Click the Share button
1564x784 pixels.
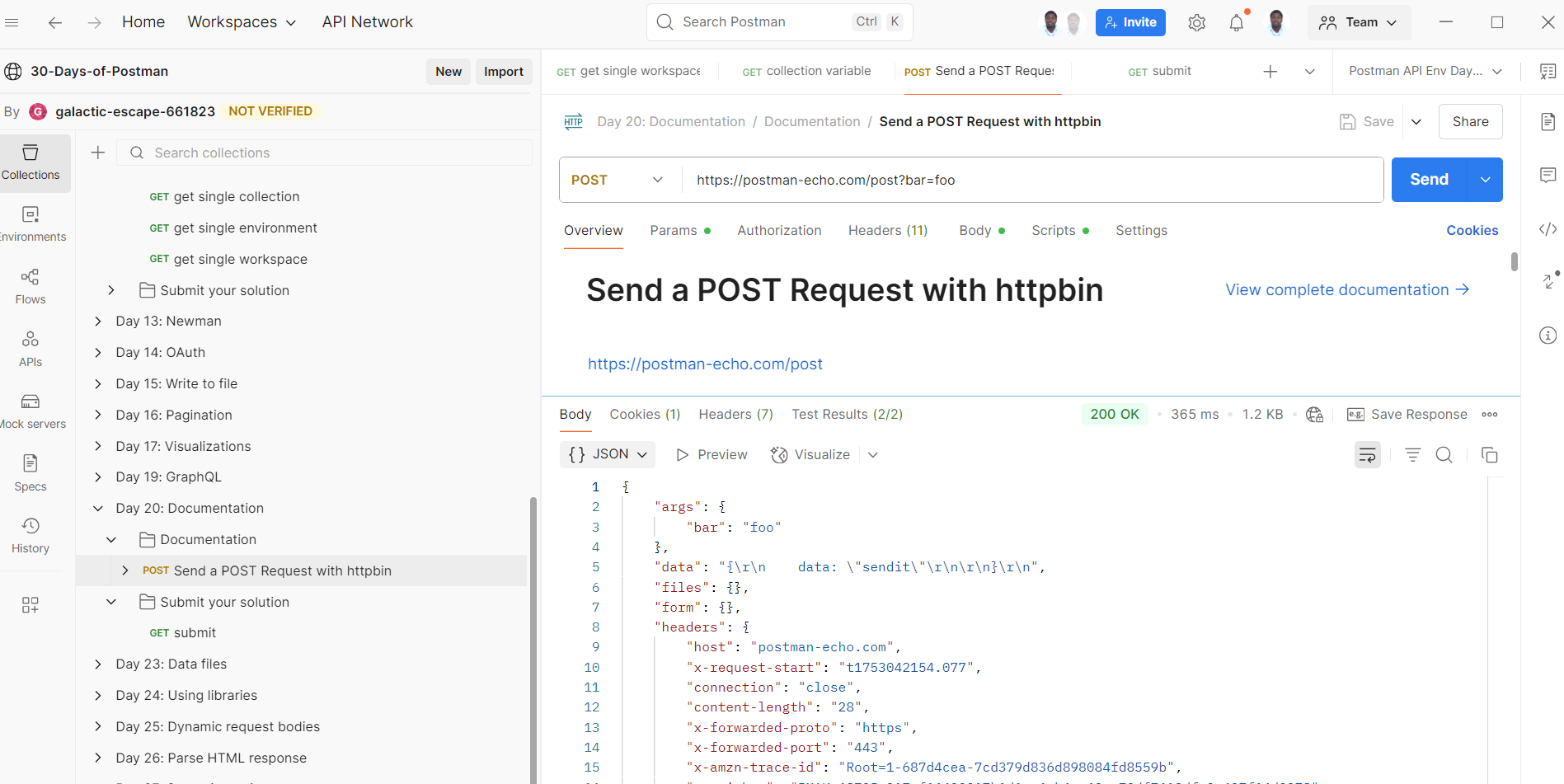coord(1470,122)
